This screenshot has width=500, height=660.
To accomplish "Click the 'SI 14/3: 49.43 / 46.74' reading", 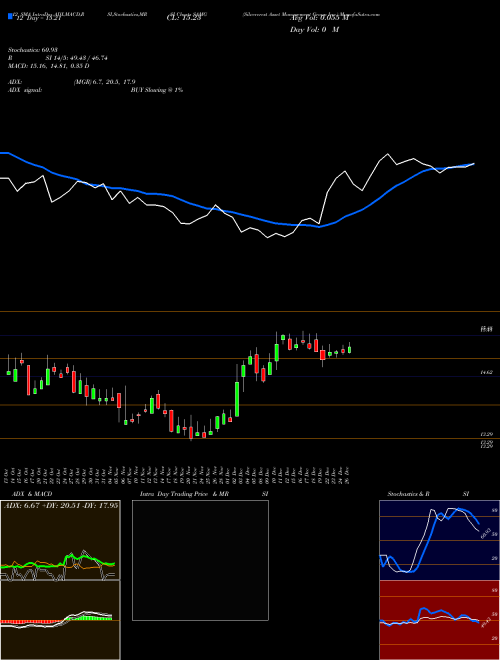I will pyautogui.click(x=77, y=58).
